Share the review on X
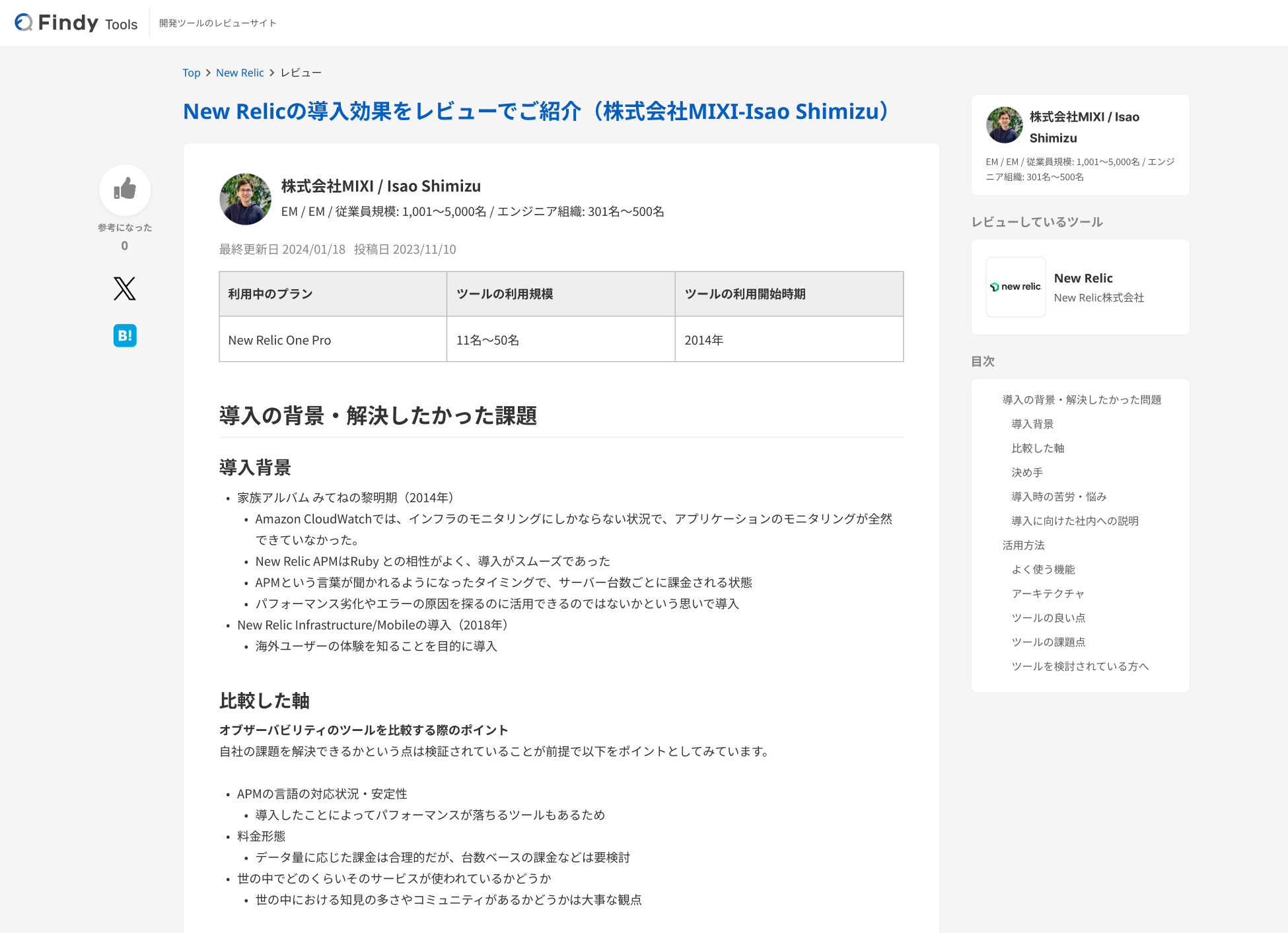 [124, 289]
